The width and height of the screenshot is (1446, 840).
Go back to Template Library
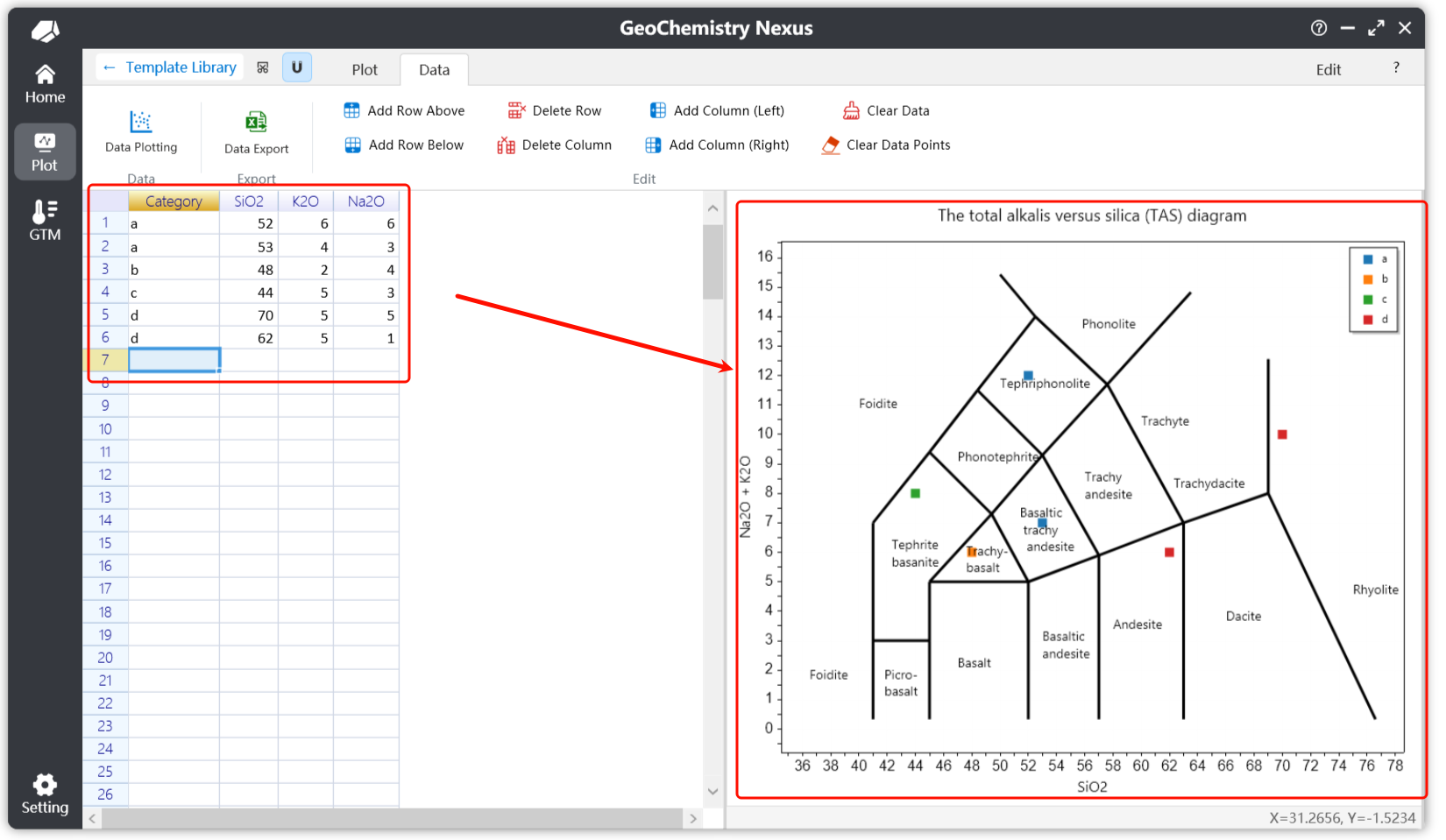(x=170, y=67)
